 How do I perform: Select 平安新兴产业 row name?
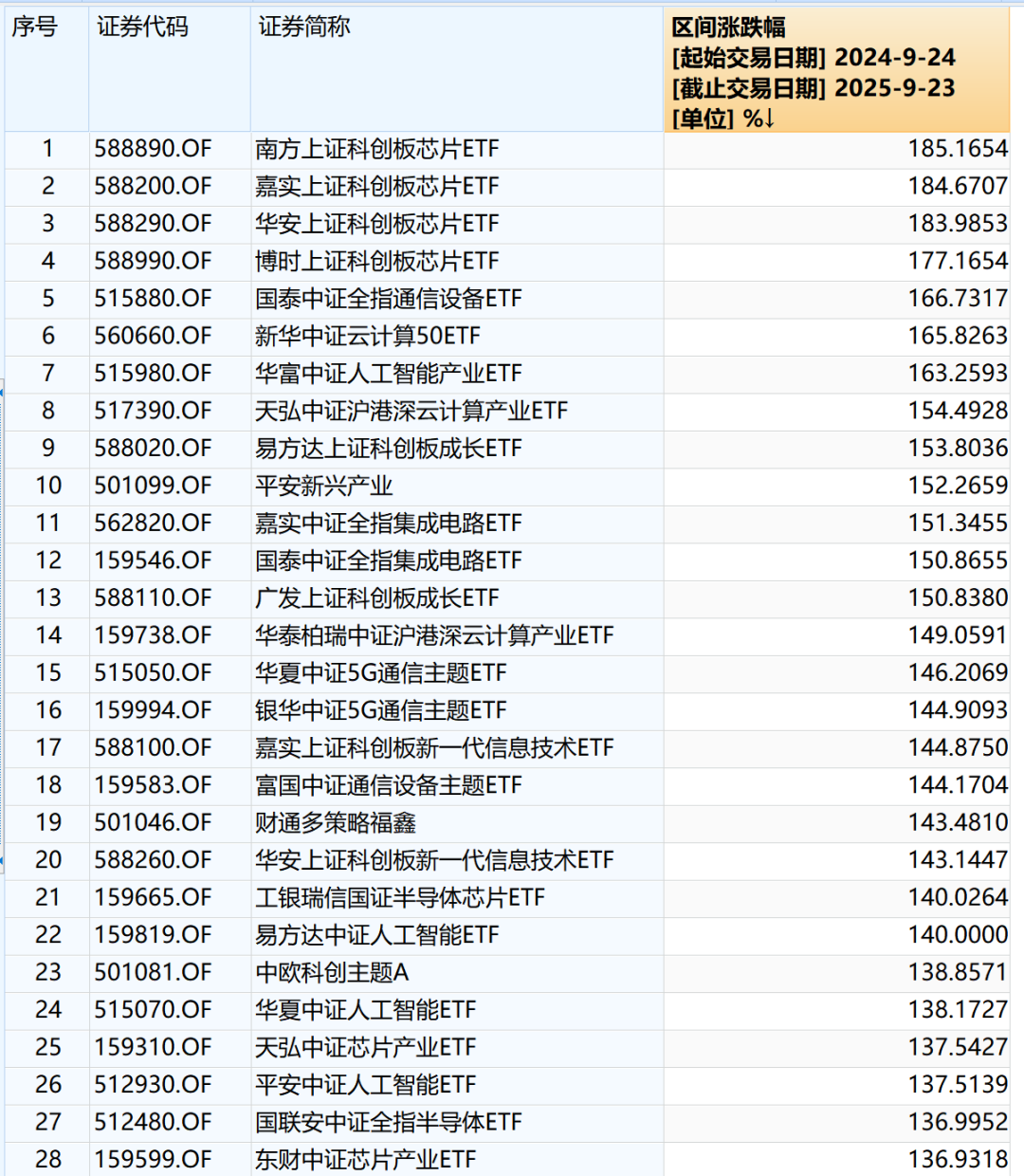[x=323, y=486]
